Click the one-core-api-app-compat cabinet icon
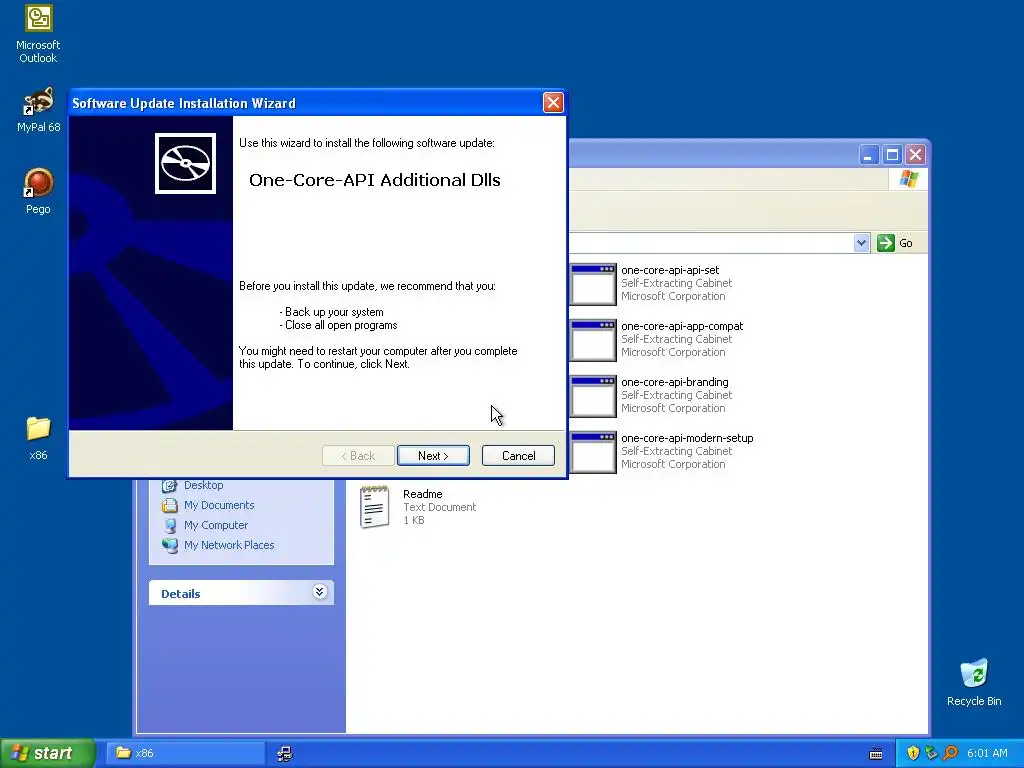This screenshot has height=768, width=1024. click(593, 340)
